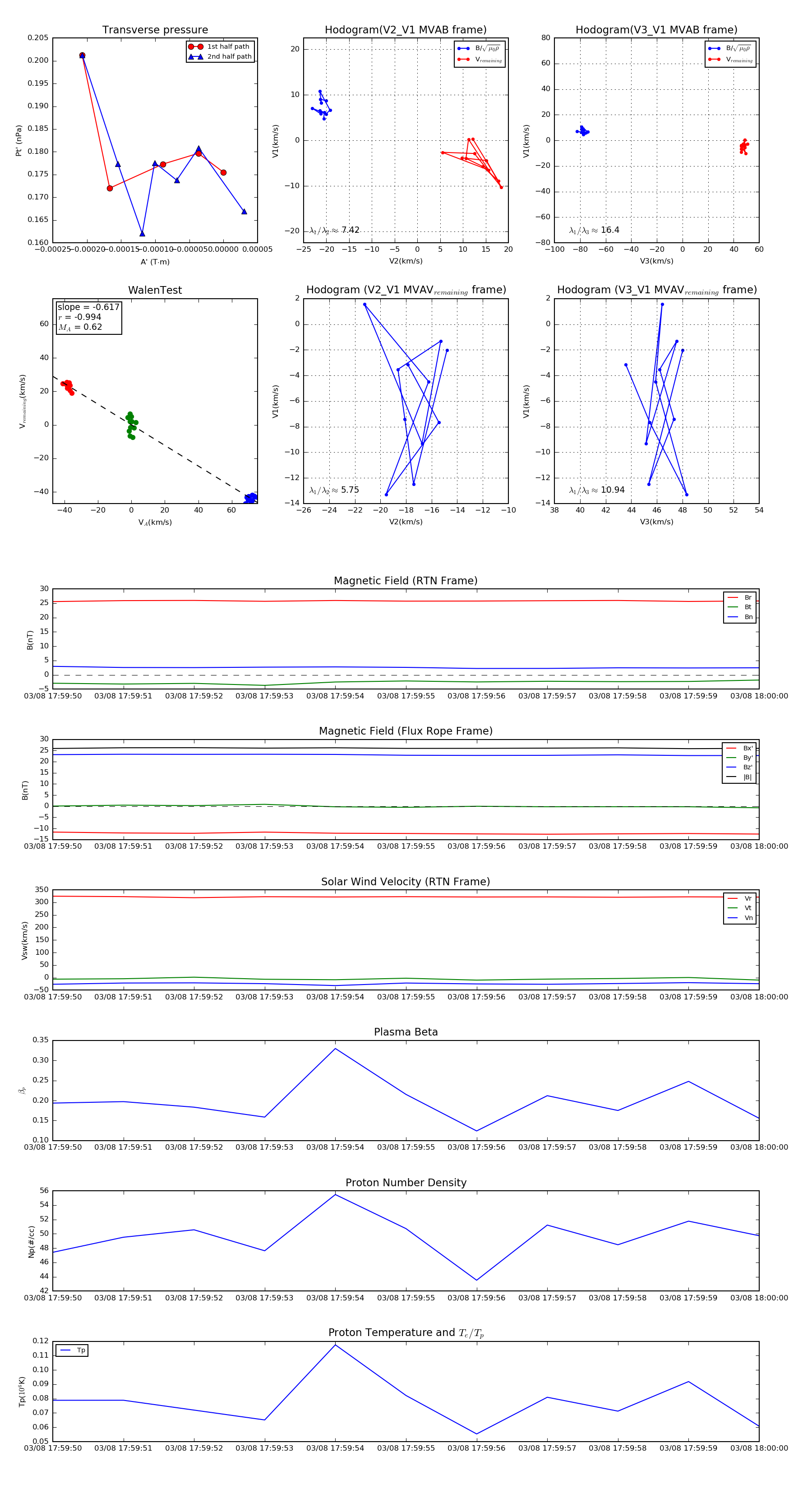Screen dimensions: 812x1489
Task: Click the "Transverse pressure" plot title
Action: [x=155, y=30]
